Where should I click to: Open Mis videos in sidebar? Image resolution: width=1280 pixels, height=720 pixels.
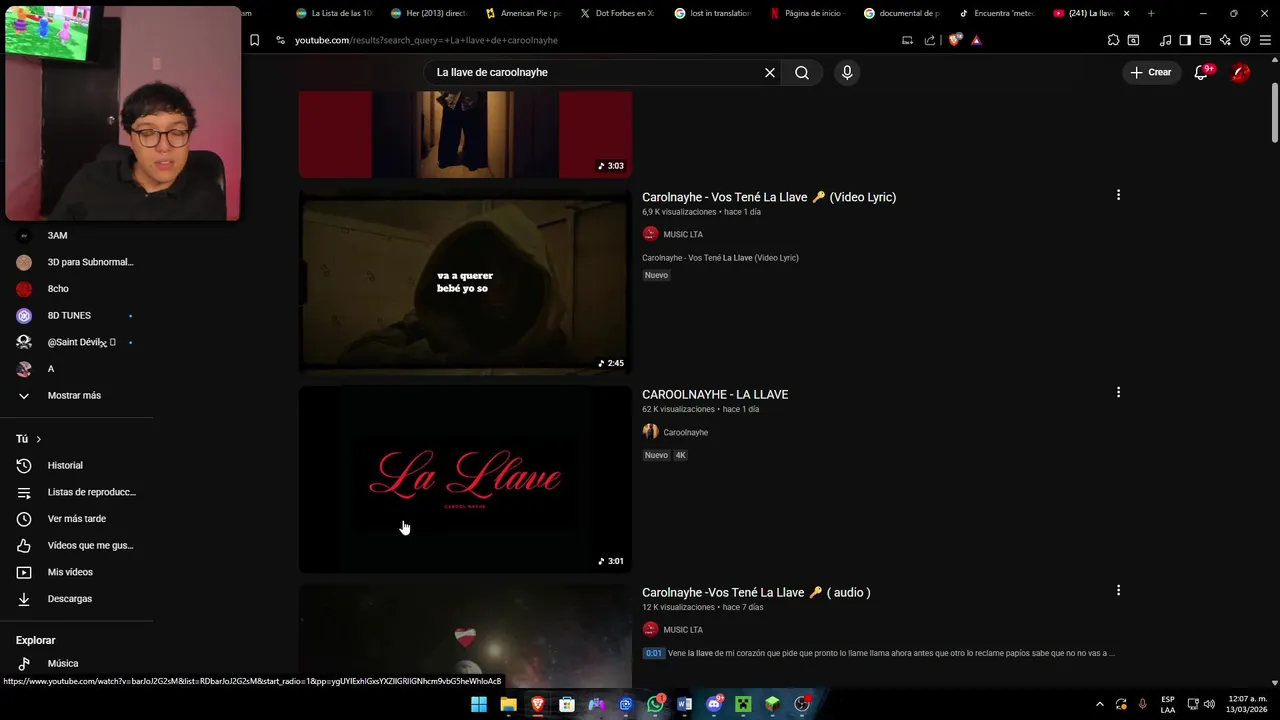[x=70, y=572]
